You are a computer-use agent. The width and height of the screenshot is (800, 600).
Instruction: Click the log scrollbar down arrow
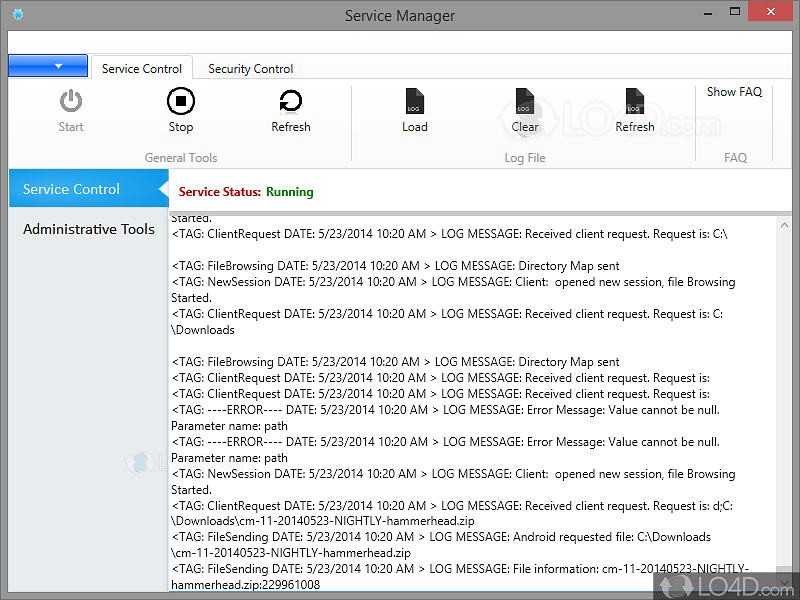pos(783,581)
